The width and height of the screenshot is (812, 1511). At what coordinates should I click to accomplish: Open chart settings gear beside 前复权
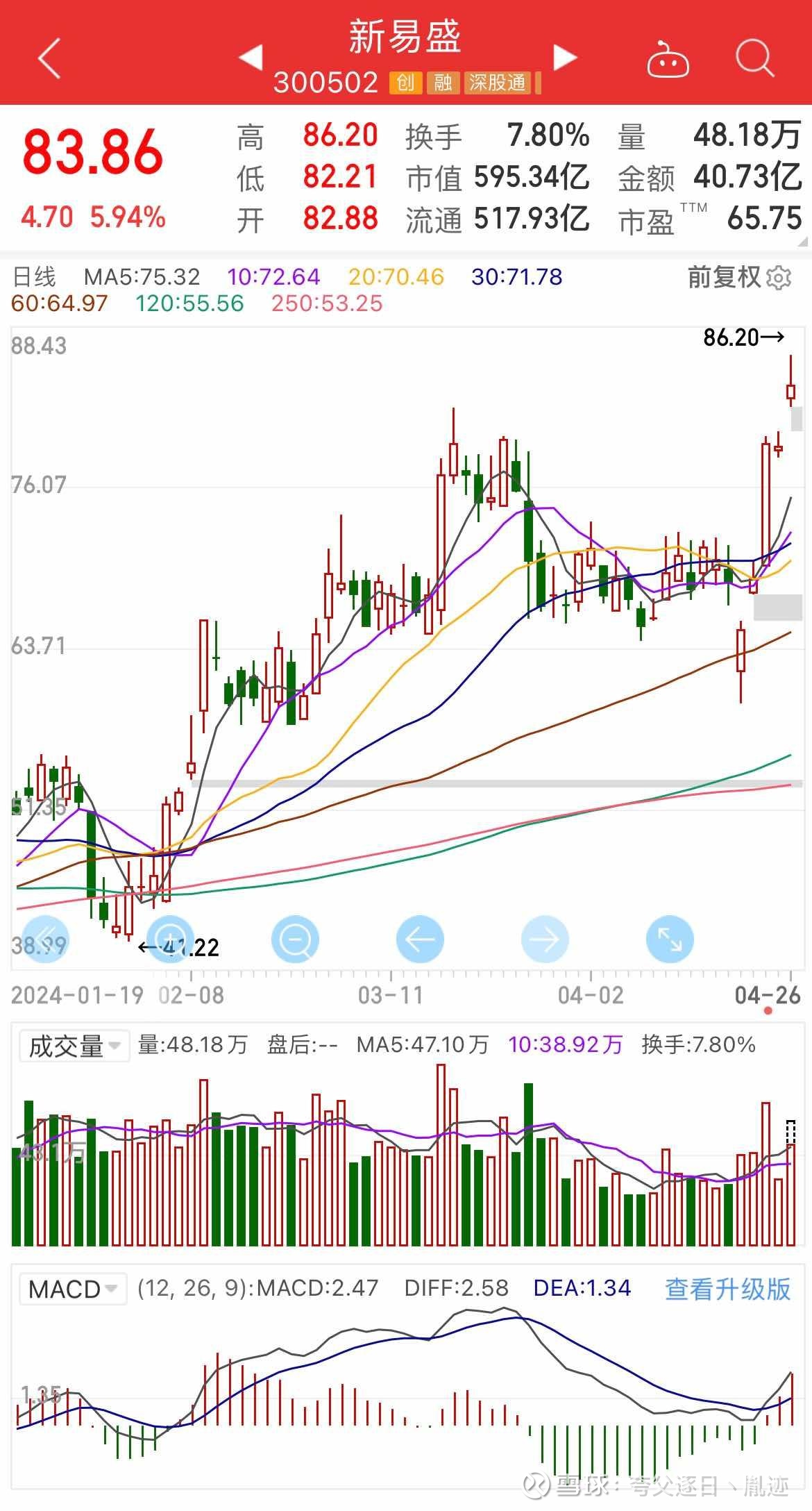[779, 278]
